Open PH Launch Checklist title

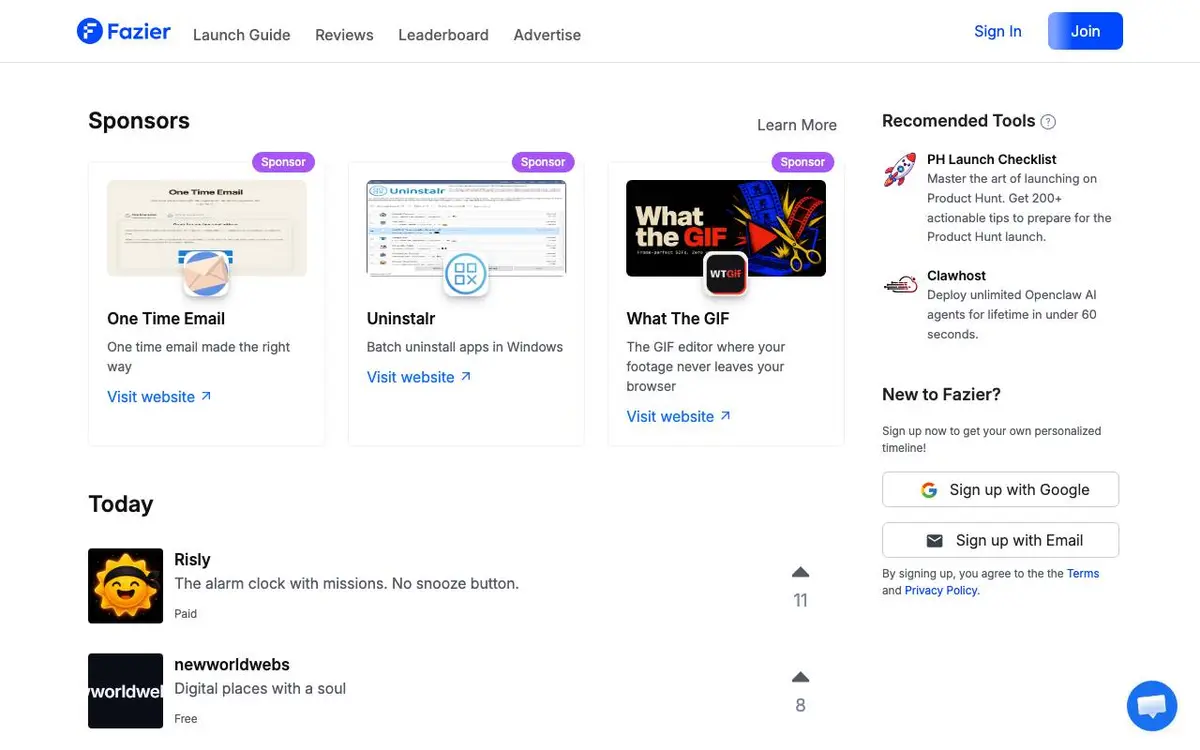[x=992, y=159]
